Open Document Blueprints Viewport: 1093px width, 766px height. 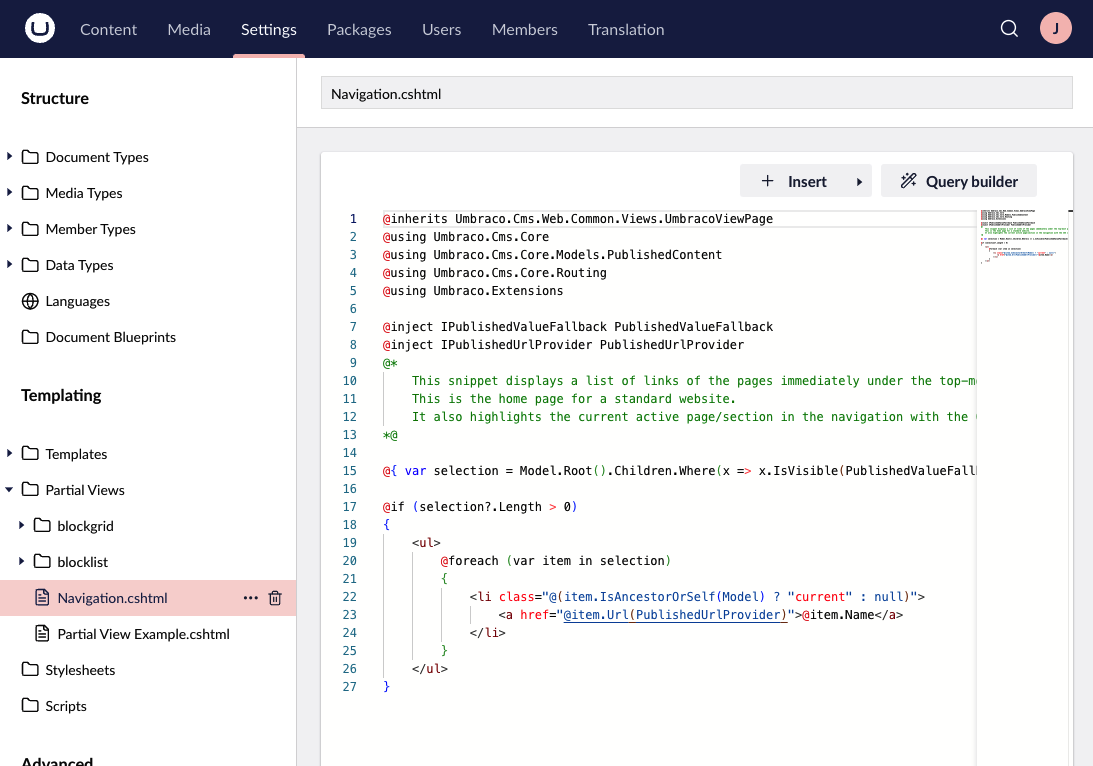coord(111,337)
